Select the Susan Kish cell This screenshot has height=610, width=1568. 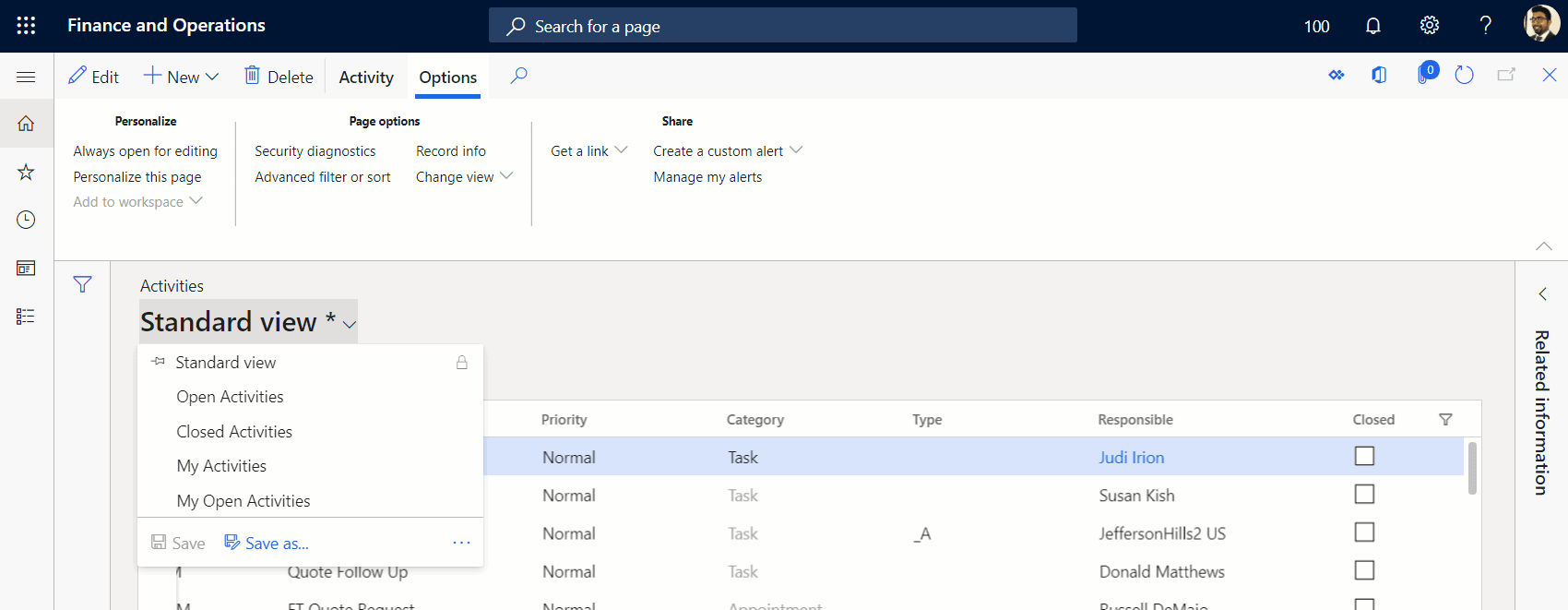click(x=1137, y=496)
